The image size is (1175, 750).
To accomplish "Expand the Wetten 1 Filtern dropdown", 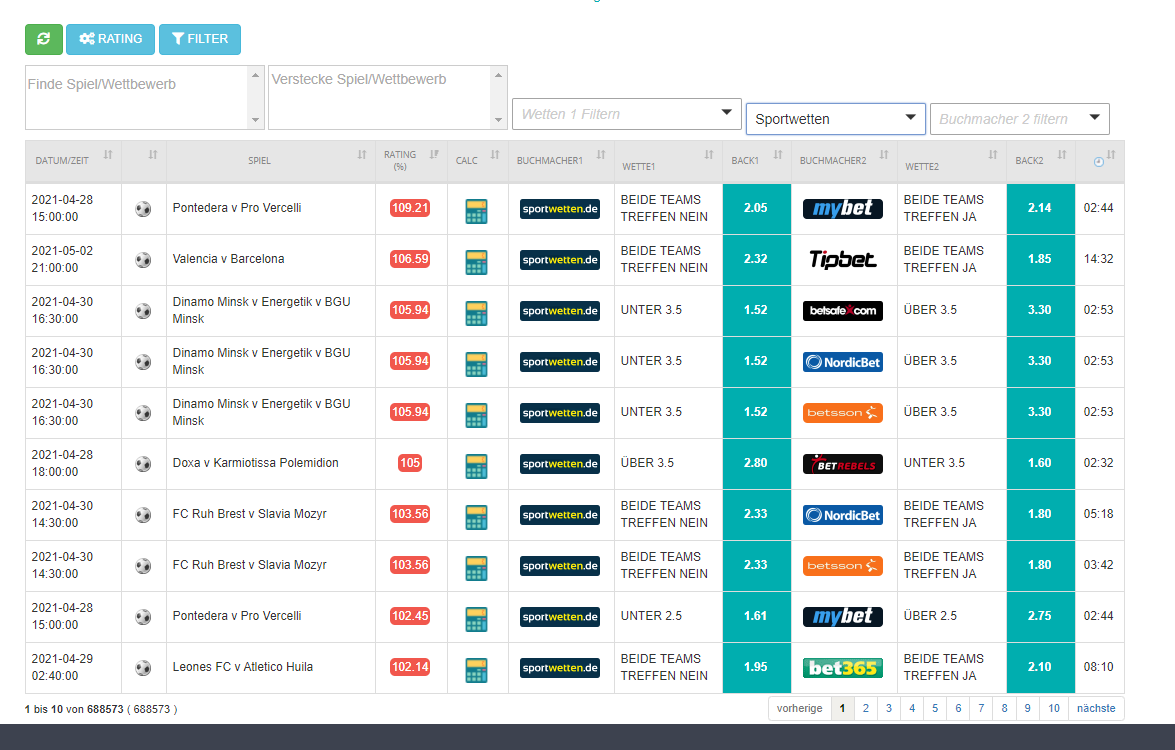I will (x=626, y=114).
